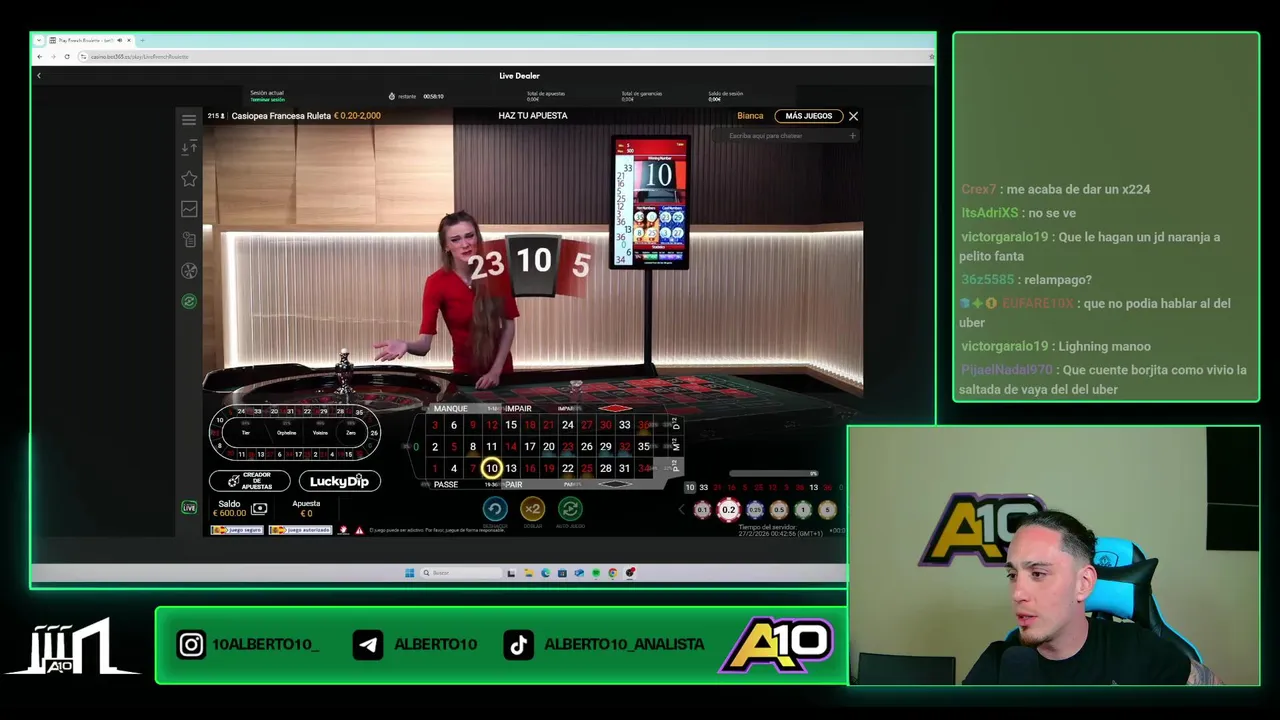Click the cash deposit icon next to Saldo
This screenshot has width=1280, height=720.
[260, 509]
